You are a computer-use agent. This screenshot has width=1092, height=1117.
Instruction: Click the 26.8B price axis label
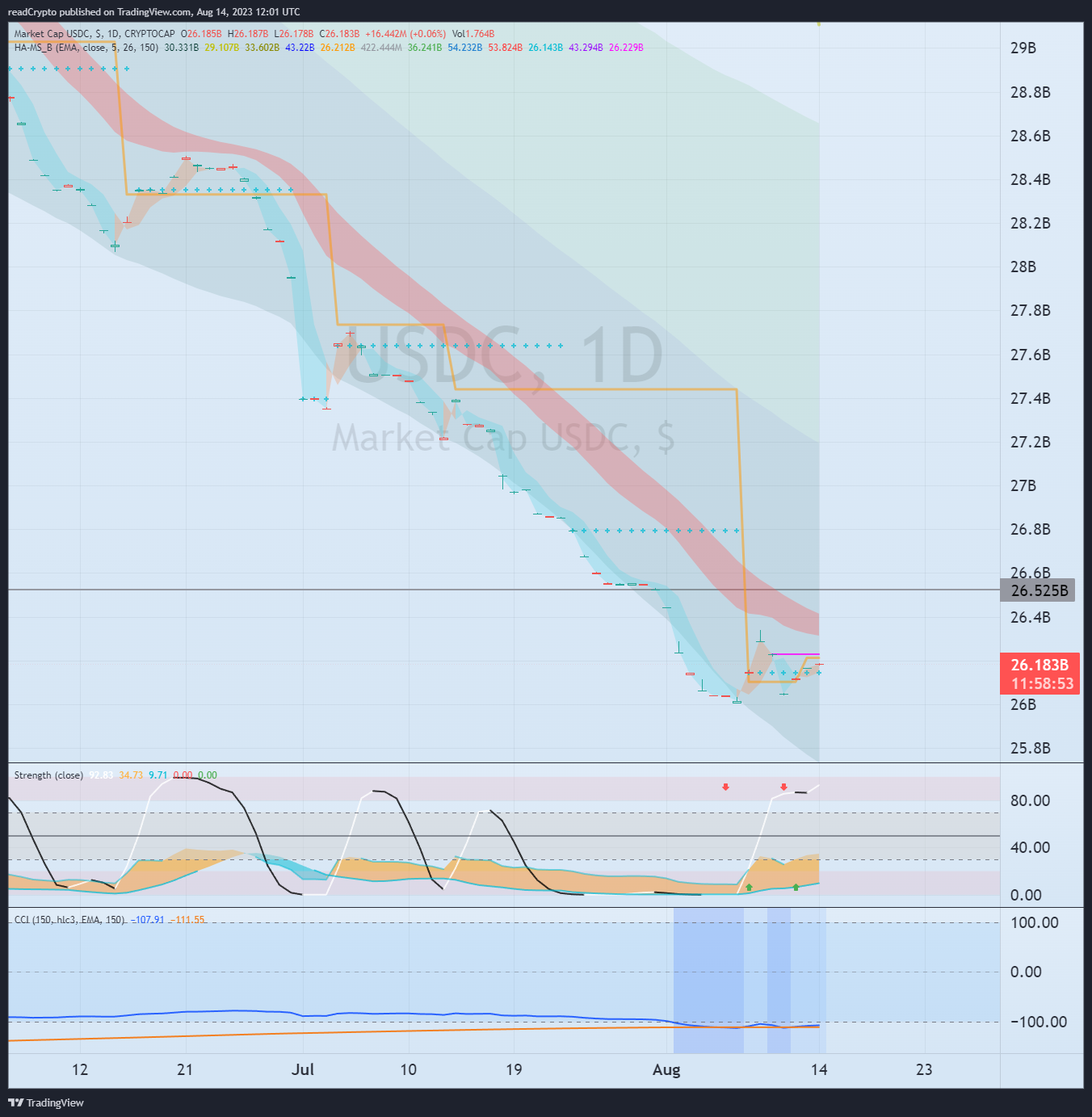(1030, 529)
